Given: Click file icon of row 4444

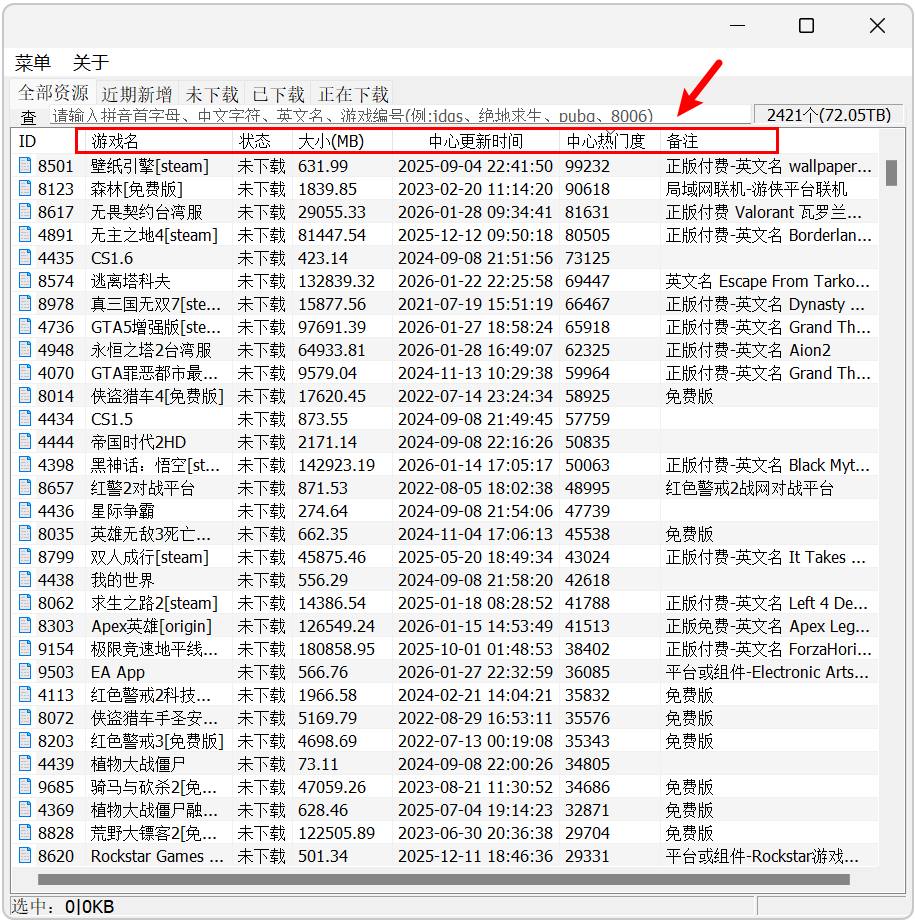Looking at the screenshot, I should coord(25,441).
